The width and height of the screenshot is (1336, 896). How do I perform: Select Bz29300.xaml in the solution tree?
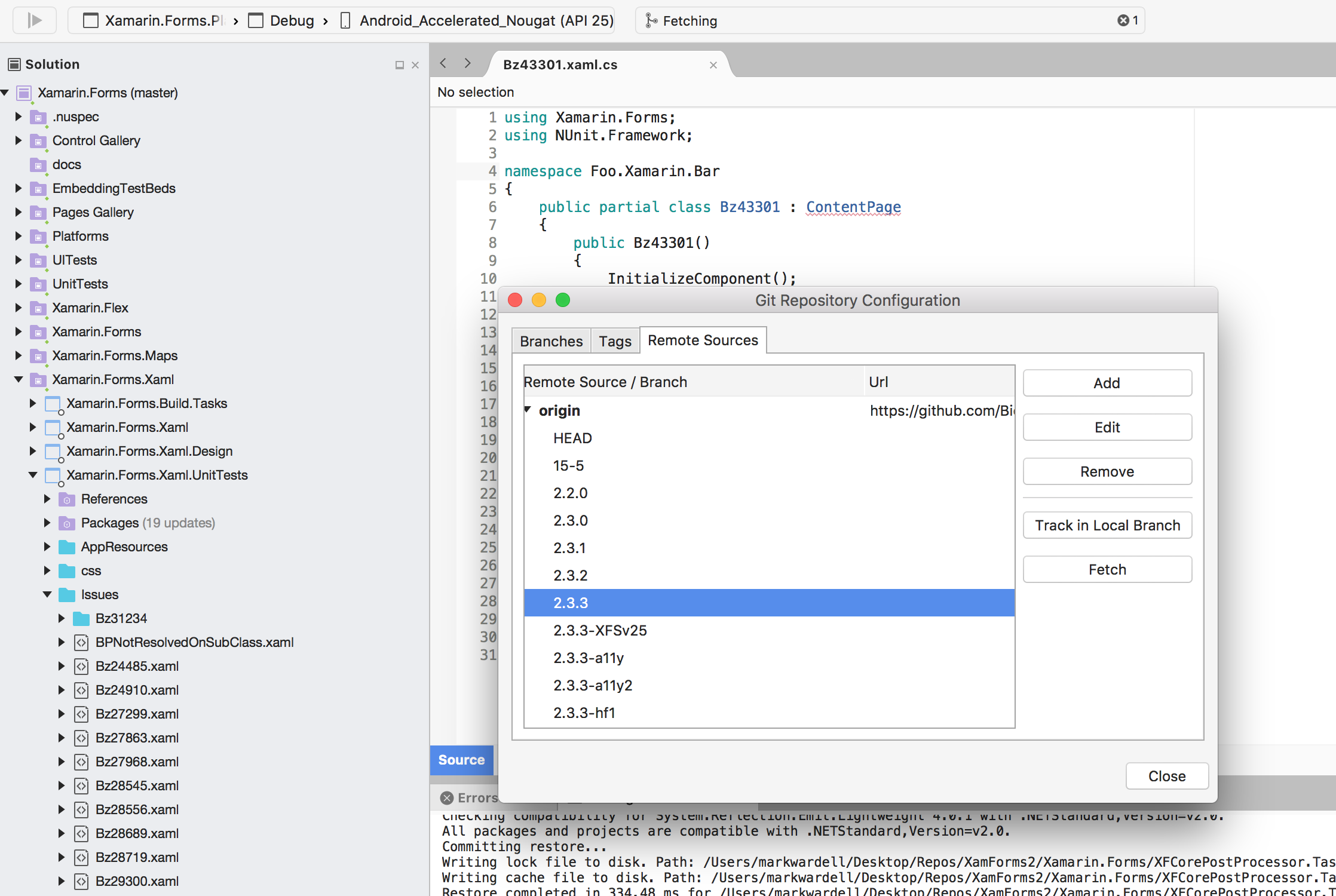pos(137,881)
